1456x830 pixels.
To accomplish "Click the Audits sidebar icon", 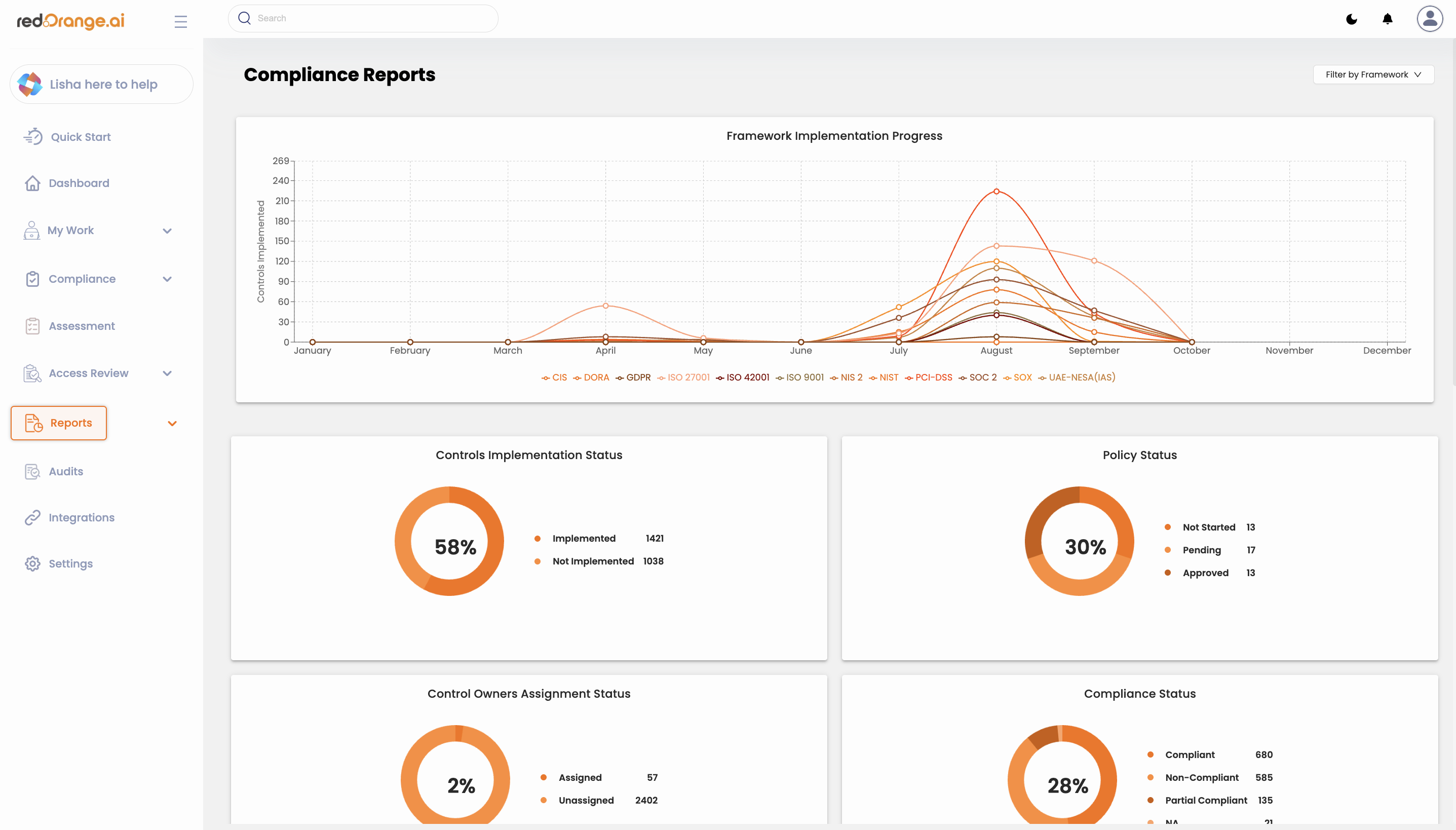I will click(x=32, y=471).
